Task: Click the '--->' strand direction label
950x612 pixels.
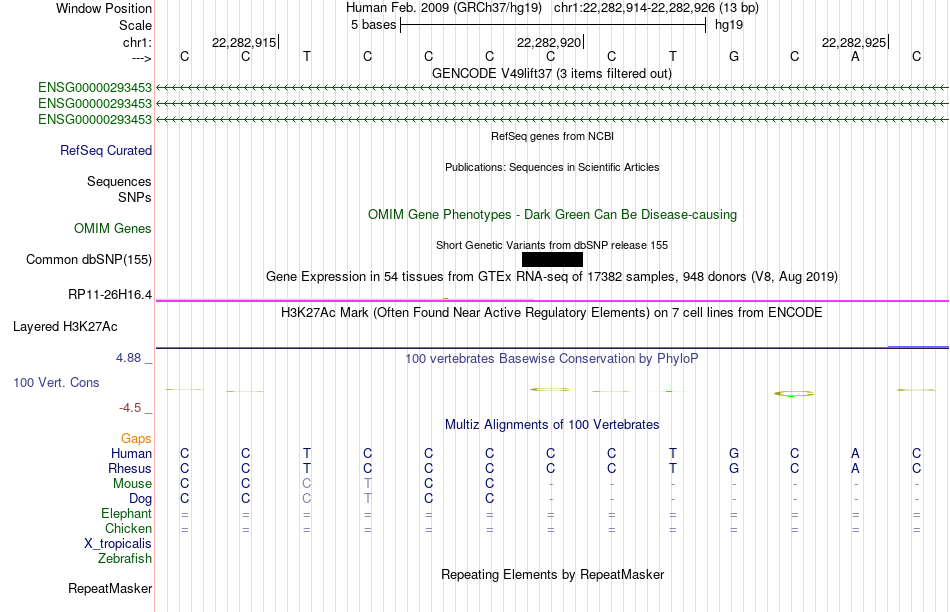Action: 142,58
